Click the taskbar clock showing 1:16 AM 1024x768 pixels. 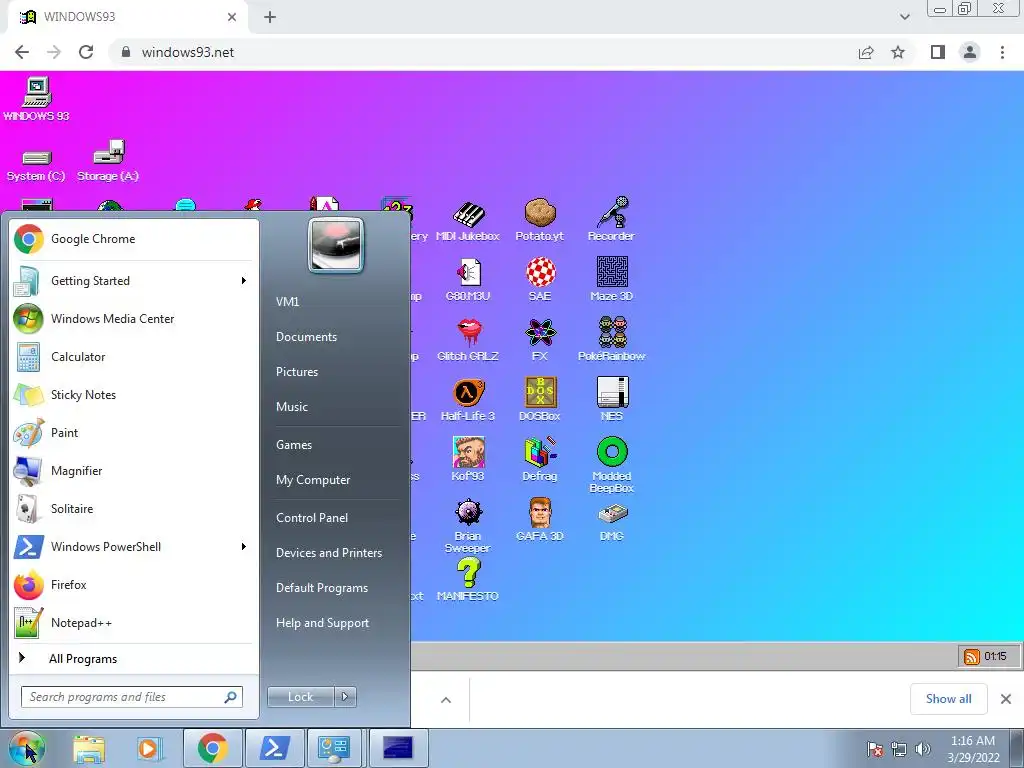[x=973, y=749]
